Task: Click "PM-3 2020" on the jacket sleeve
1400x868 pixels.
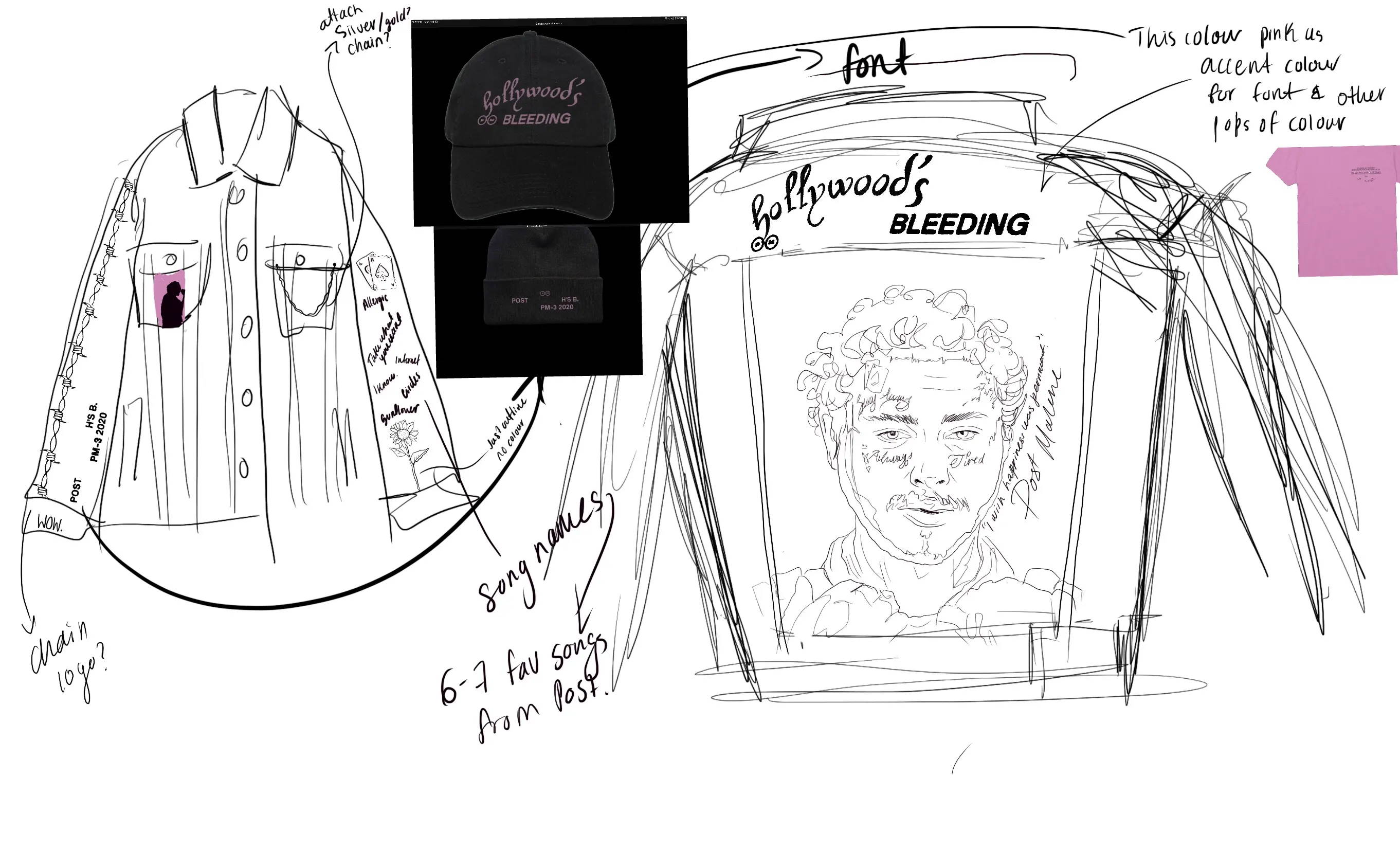Action: click(98, 438)
